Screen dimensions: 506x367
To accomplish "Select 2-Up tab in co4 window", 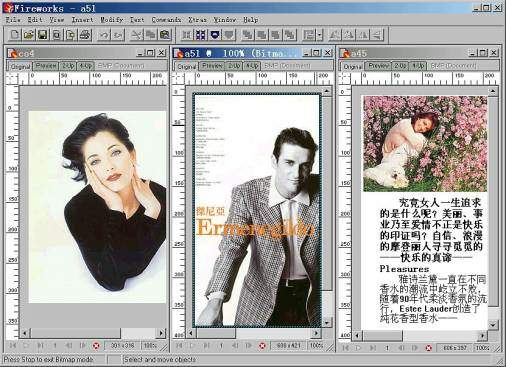I will [x=68, y=66].
